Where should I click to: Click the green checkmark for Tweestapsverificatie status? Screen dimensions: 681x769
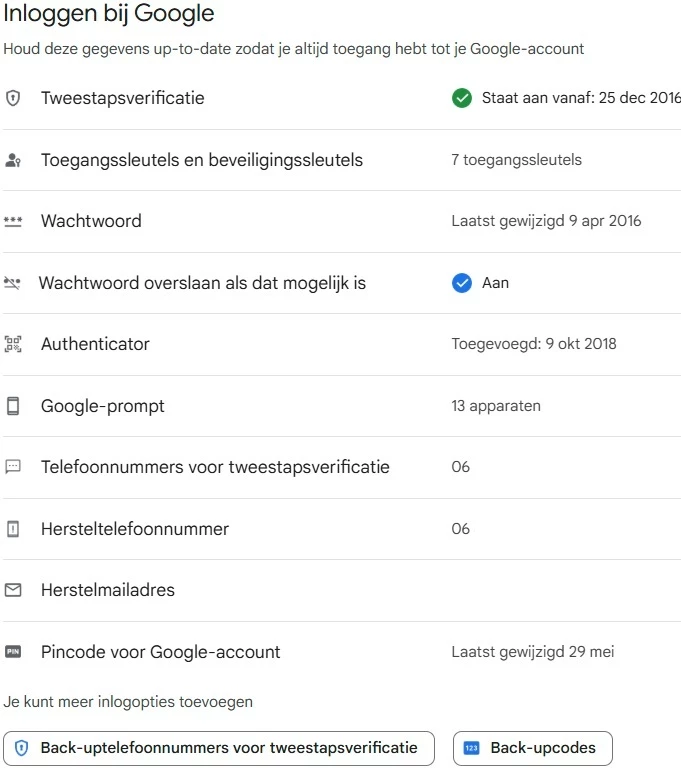(x=461, y=98)
